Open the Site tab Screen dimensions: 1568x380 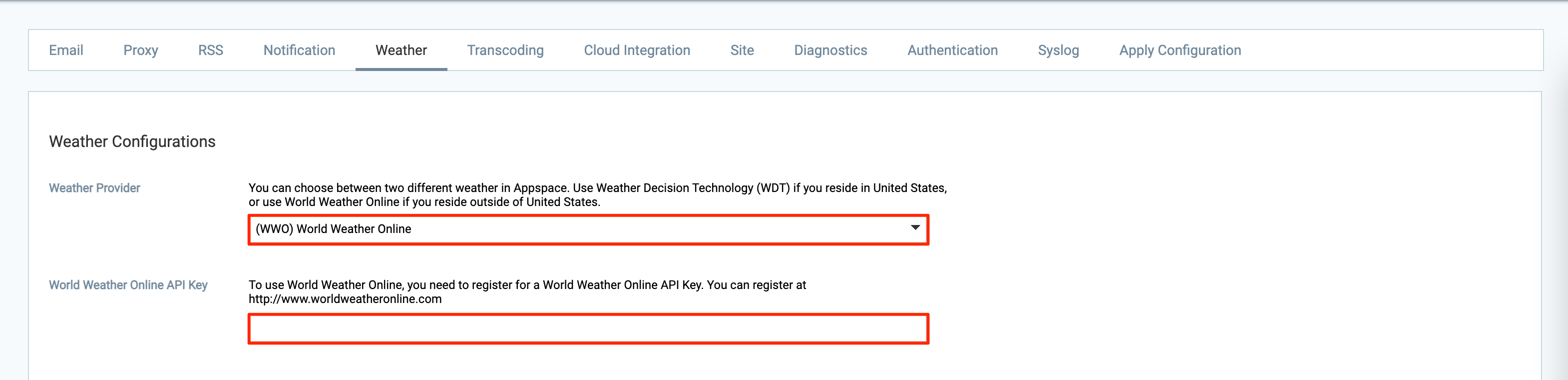742,50
